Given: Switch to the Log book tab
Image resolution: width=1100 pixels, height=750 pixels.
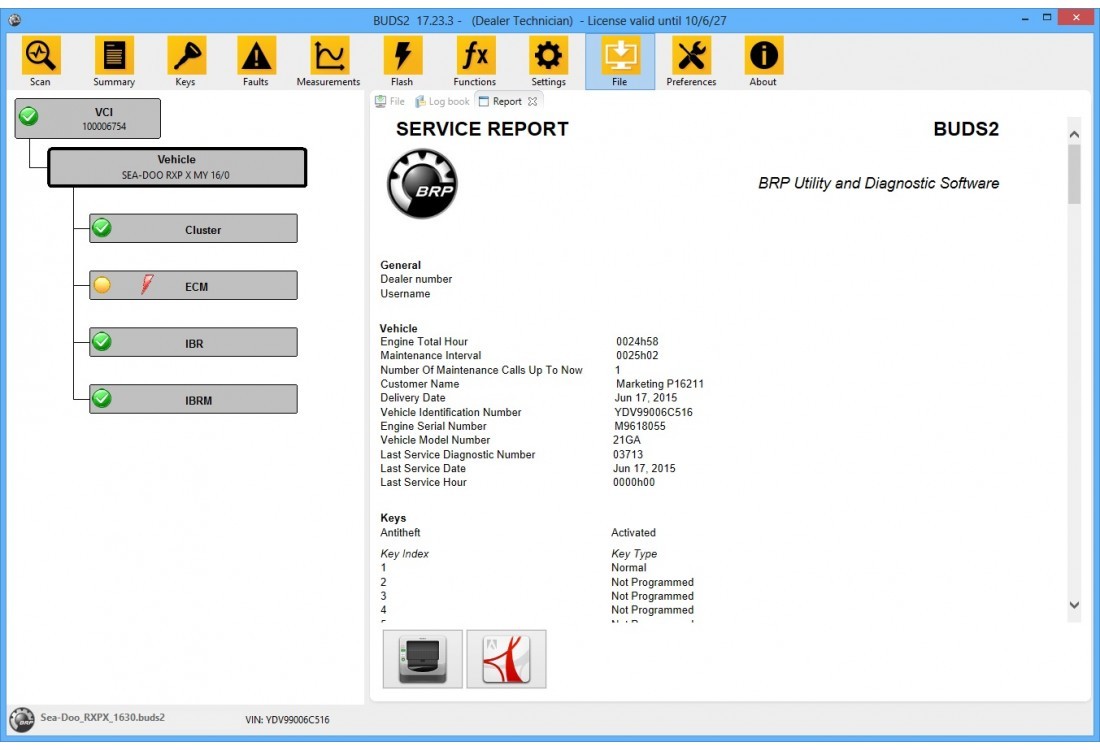Looking at the screenshot, I should (x=442, y=101).
